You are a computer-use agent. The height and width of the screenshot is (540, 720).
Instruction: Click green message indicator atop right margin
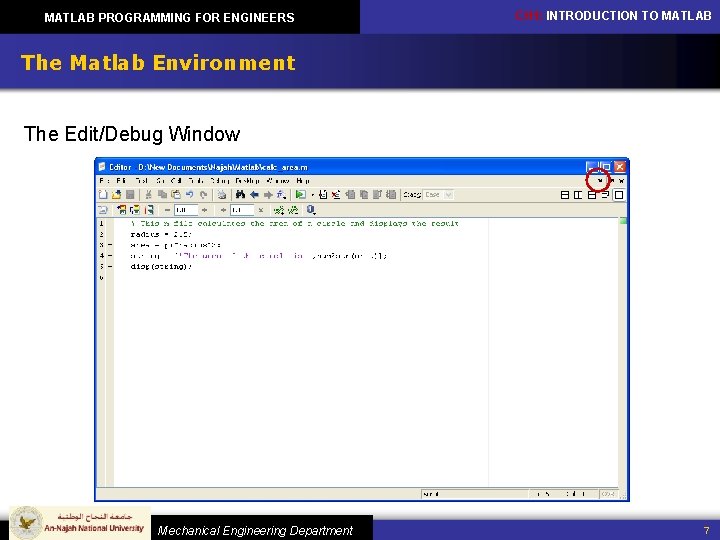tap(623, 221)
